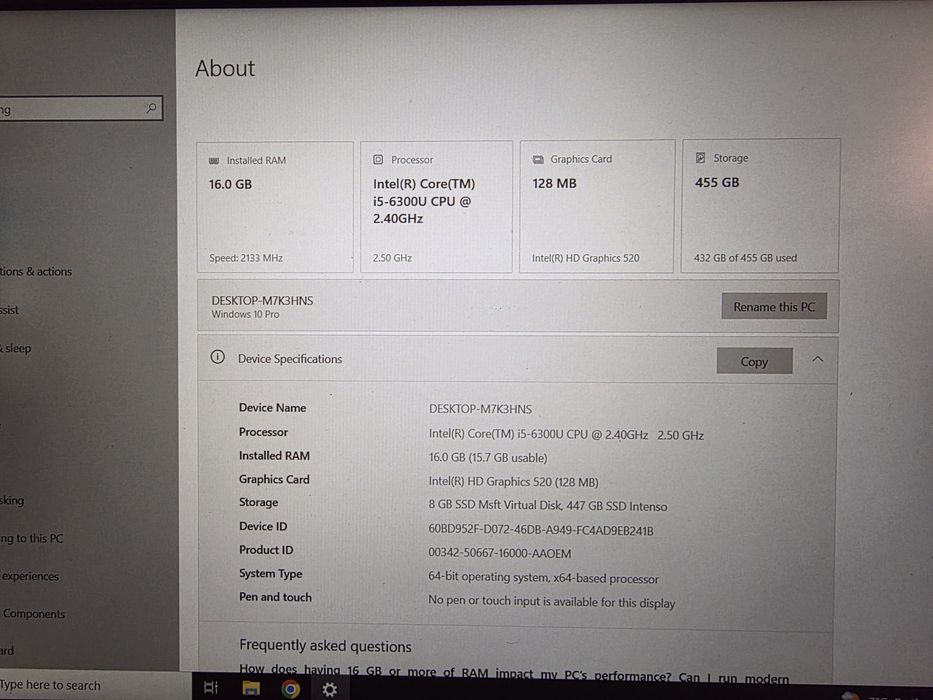Click the settings search field

(x=80, y=108)
